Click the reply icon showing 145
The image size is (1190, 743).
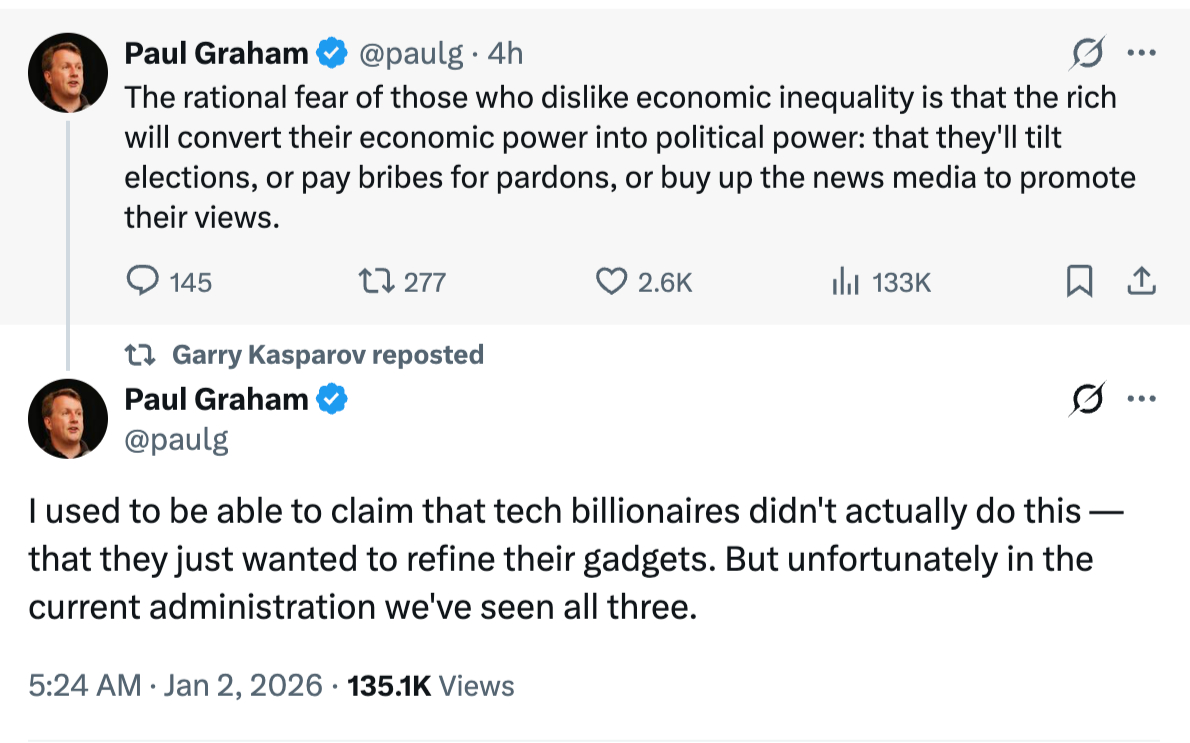pyautogui.click(x=144, y=283)
